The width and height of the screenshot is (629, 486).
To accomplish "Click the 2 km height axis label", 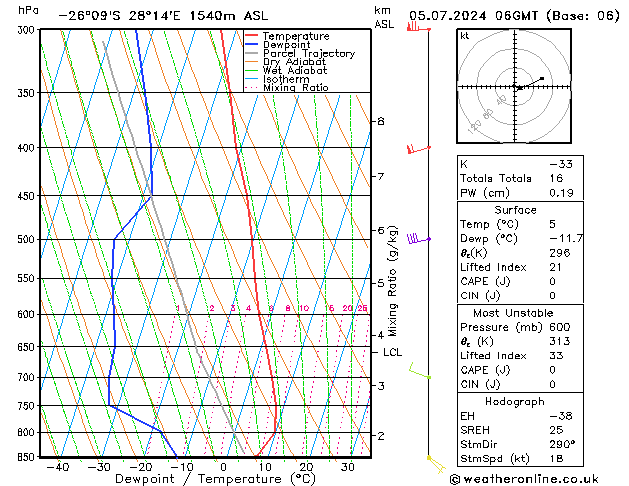I will 381,435.
